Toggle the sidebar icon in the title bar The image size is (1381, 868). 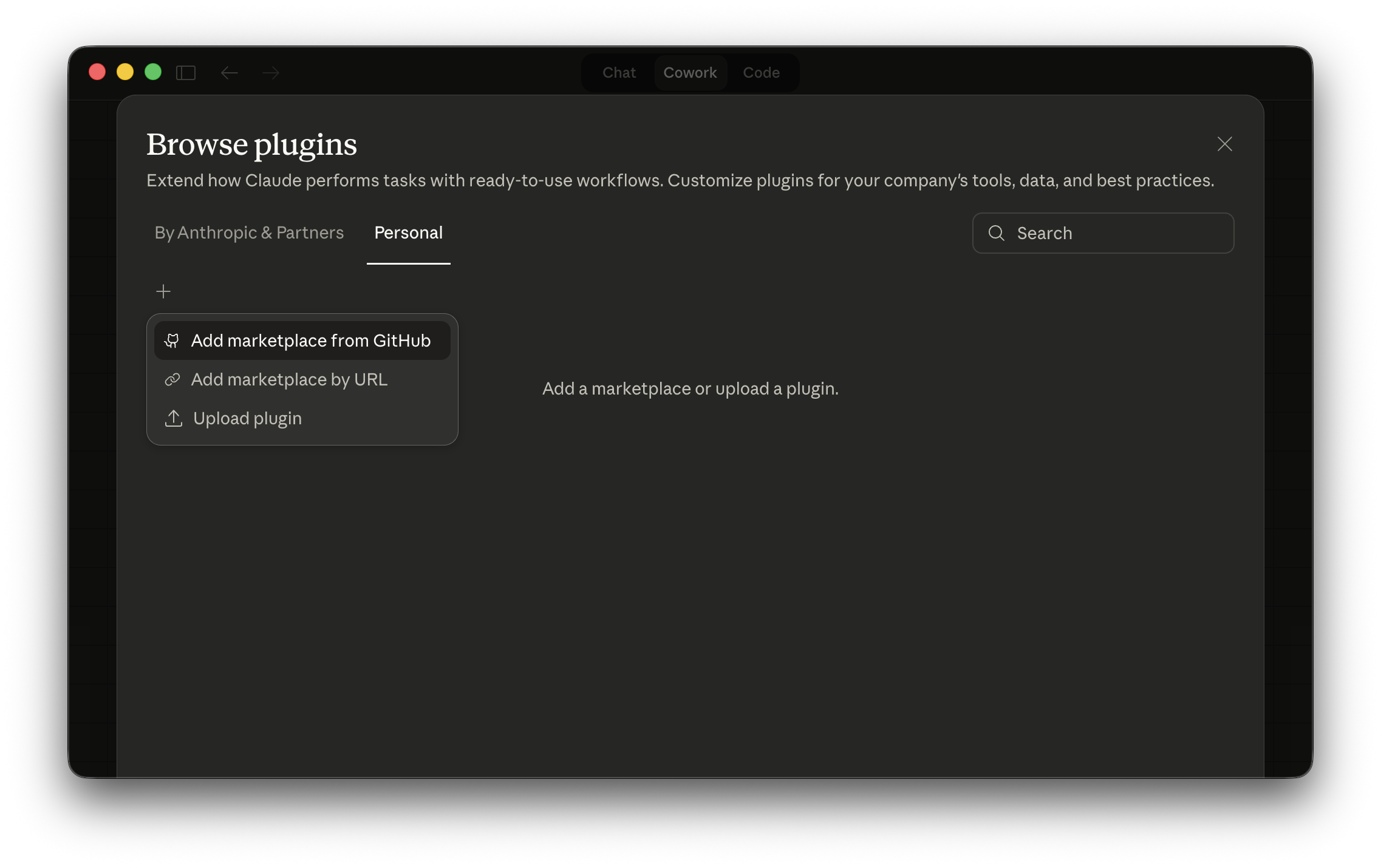click(186, 72)
